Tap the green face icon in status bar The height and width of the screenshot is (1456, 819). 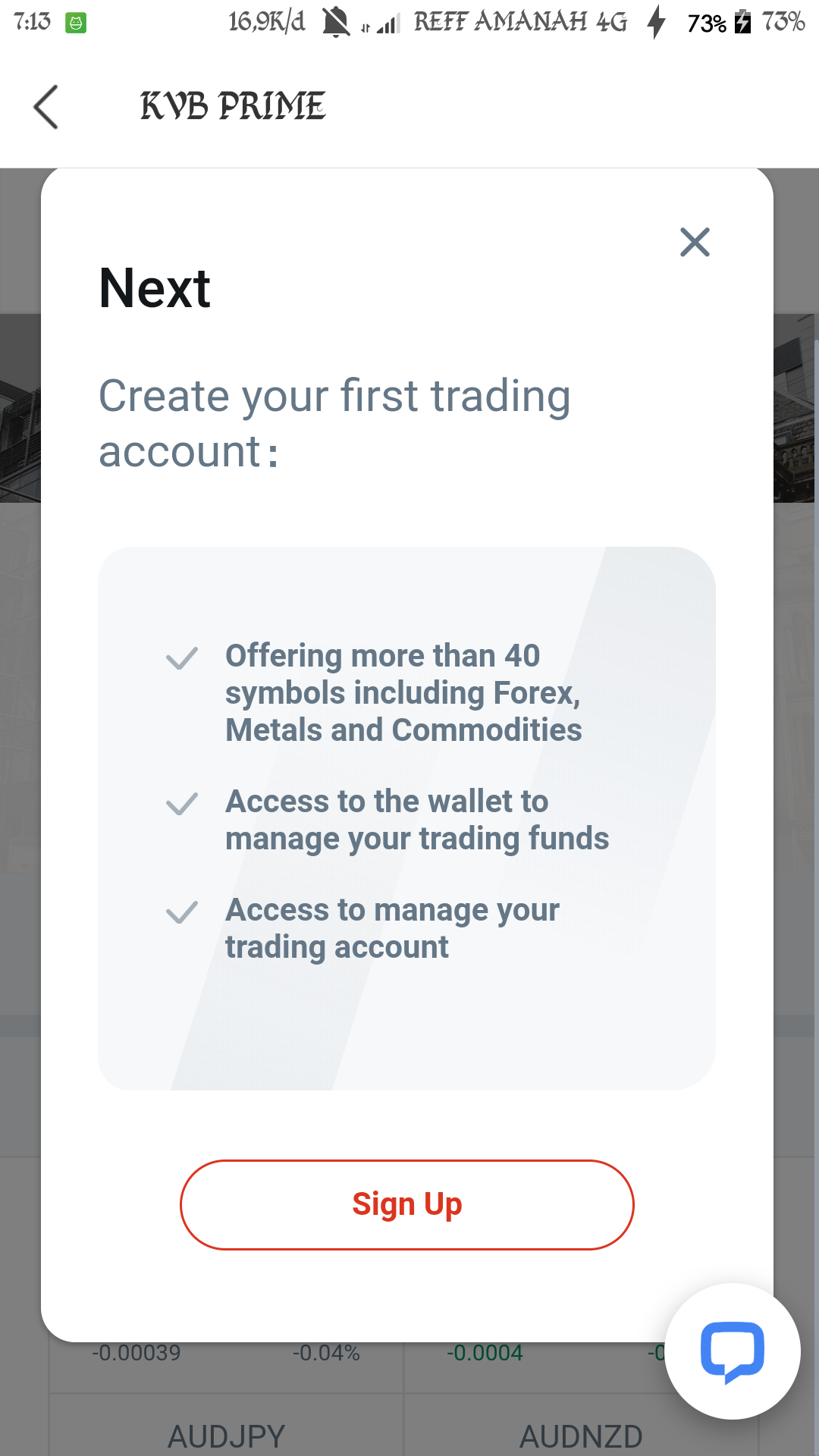pos(76,23)
